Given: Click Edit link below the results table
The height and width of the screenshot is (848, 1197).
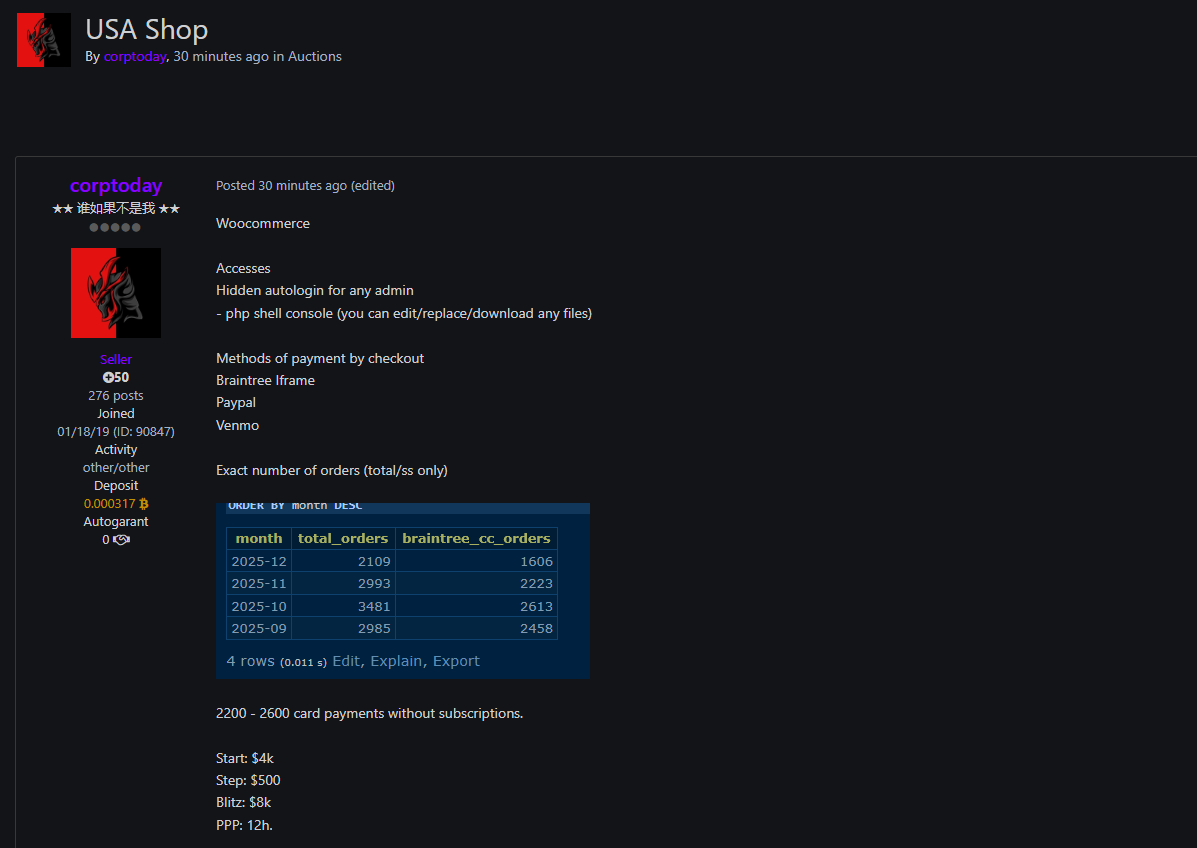Looking at the screenshot, I should [x=346, y=661].
